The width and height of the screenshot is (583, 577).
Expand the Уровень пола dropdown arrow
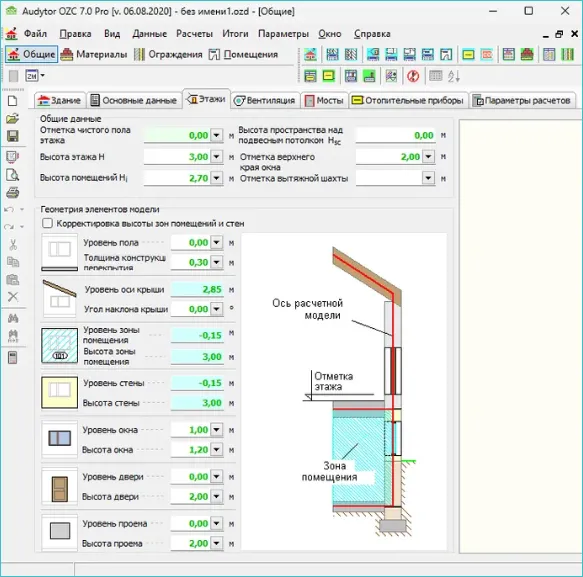coord(216,242)
